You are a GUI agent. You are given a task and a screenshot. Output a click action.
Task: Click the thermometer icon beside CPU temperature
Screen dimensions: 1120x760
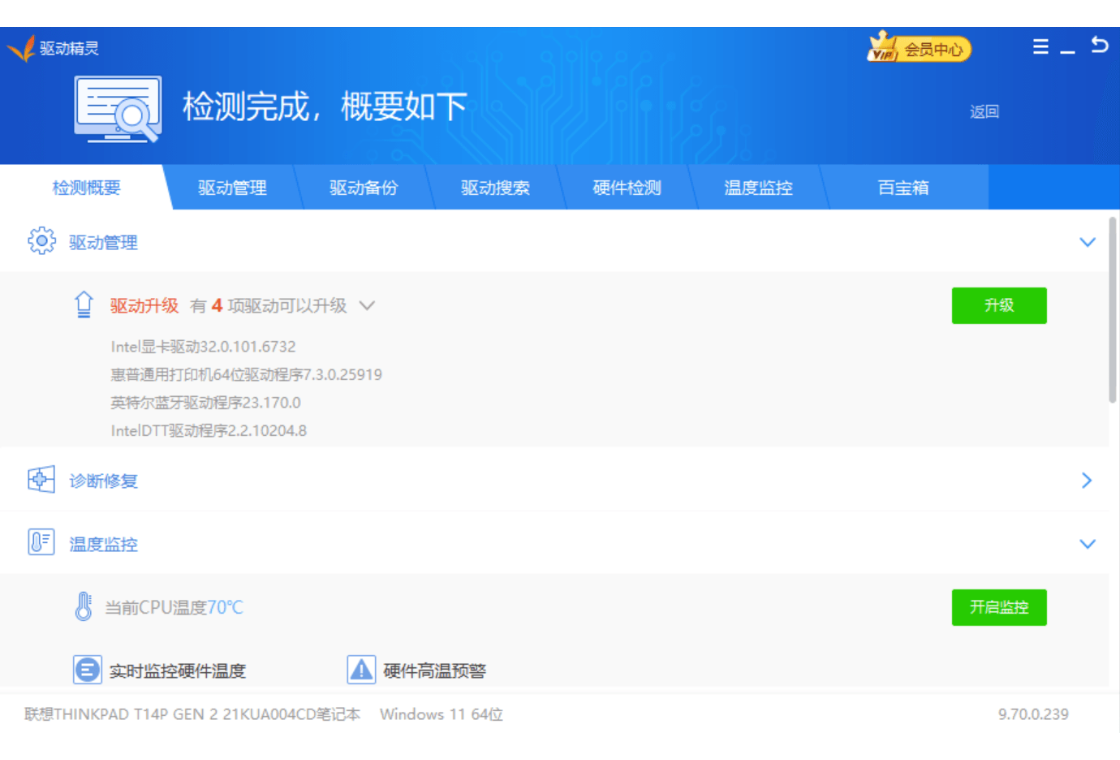tap(84, 607)
